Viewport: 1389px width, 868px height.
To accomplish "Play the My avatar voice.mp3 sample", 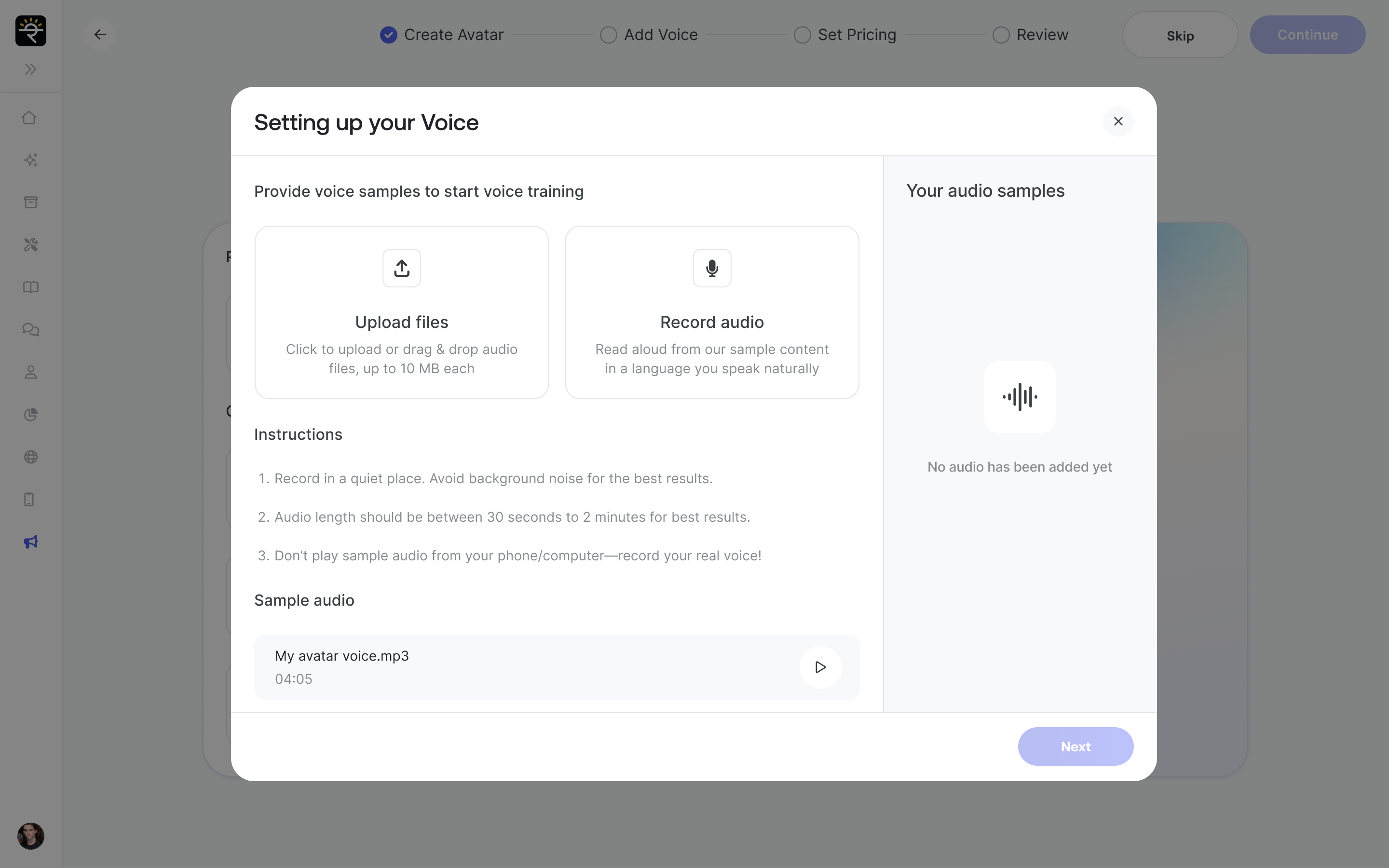I will click(820, 667).
